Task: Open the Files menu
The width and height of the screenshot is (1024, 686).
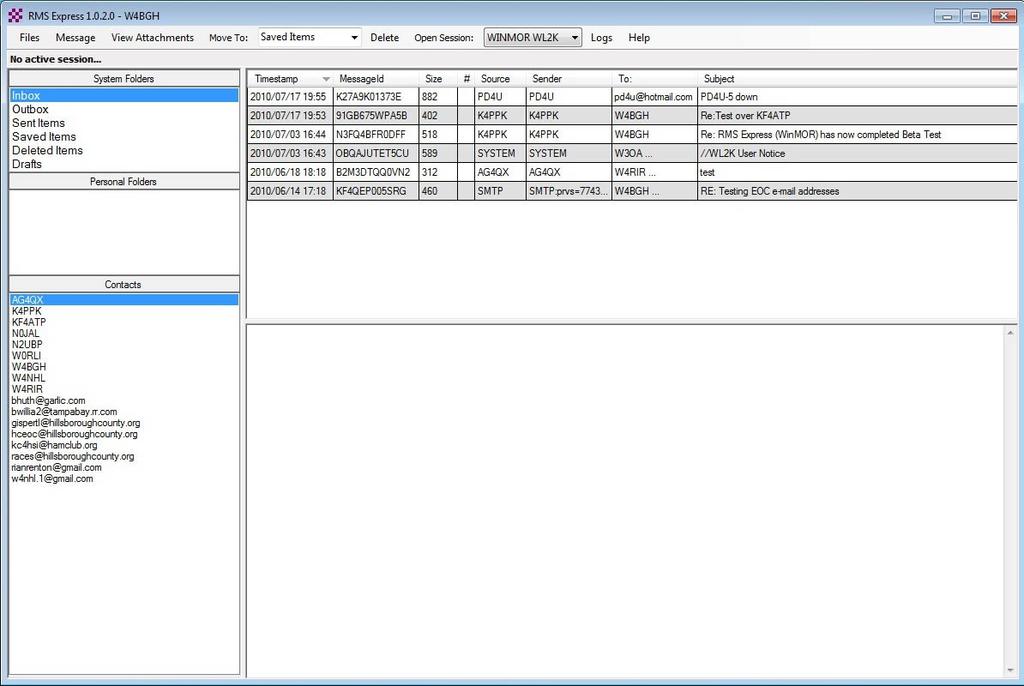Action: pos(29,38)
